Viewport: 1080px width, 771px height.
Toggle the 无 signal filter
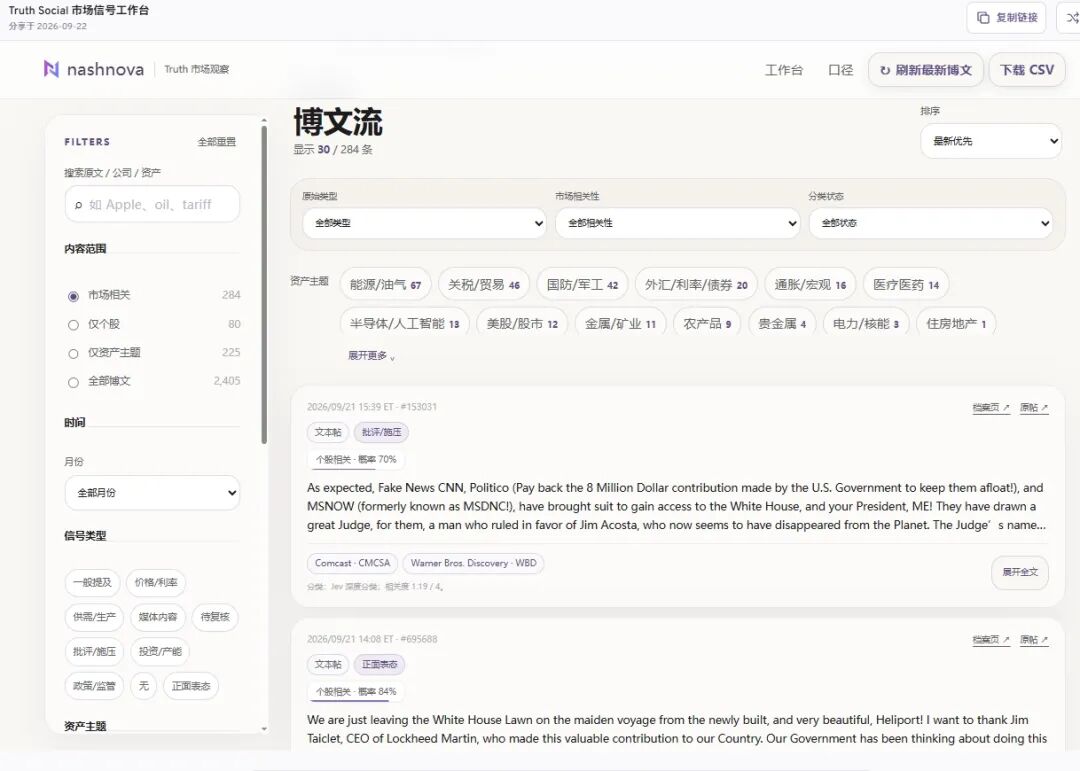[143, 686]
